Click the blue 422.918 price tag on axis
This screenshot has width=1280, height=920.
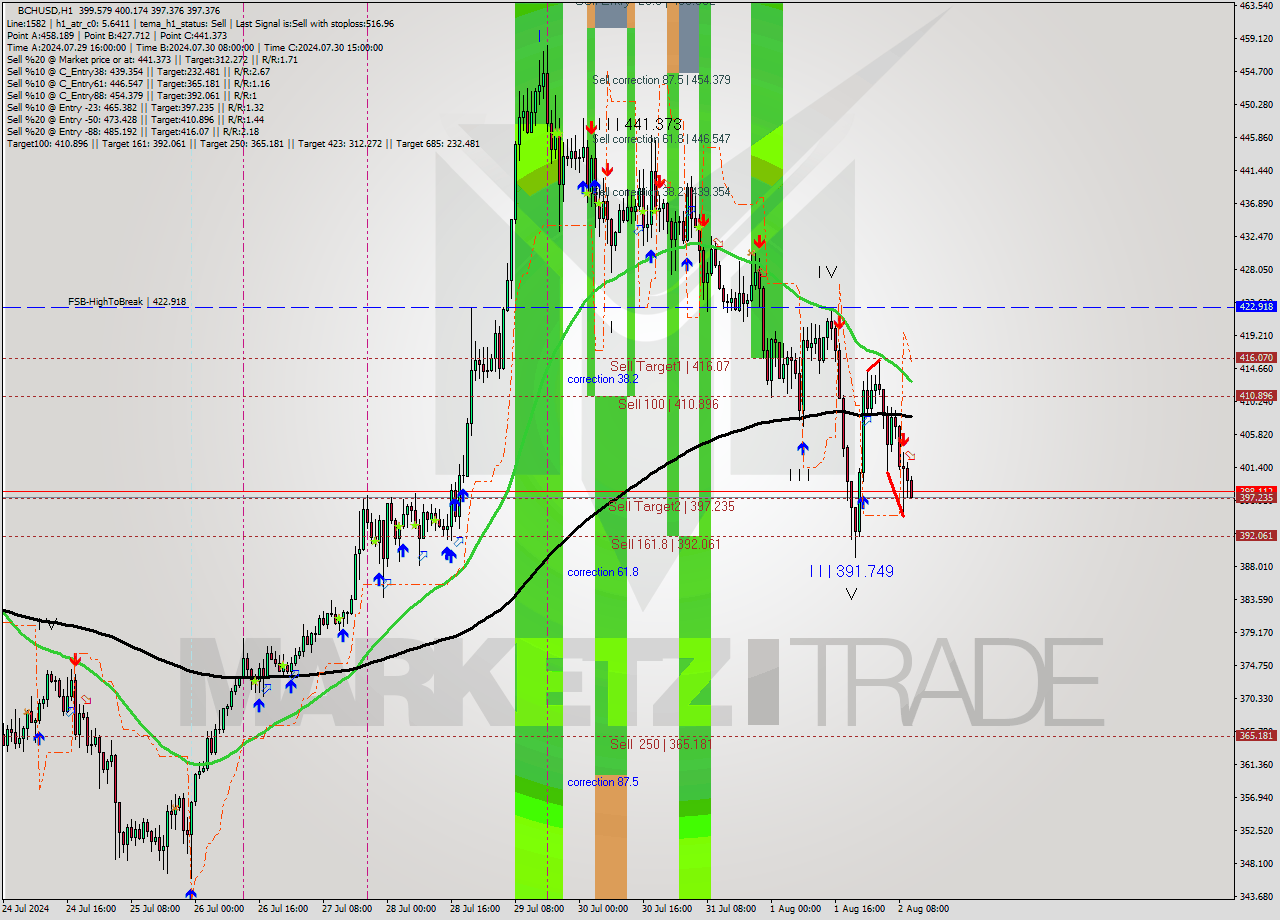pyautogui.click(x=1256, y=307)
